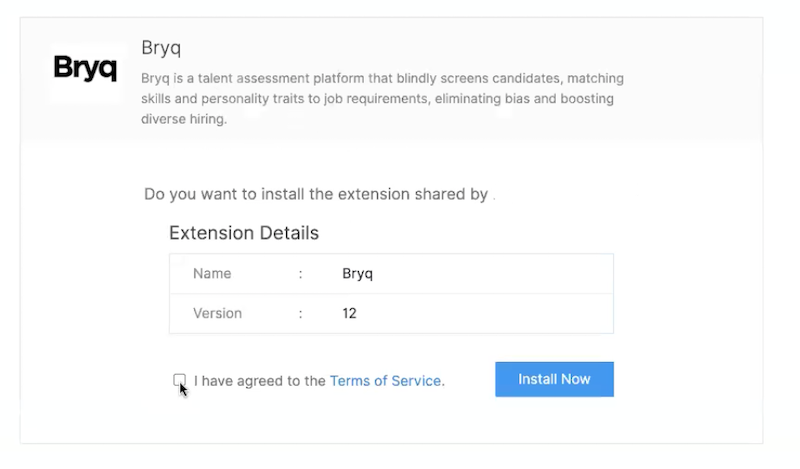Select the Name label in details table

point(212,274)
